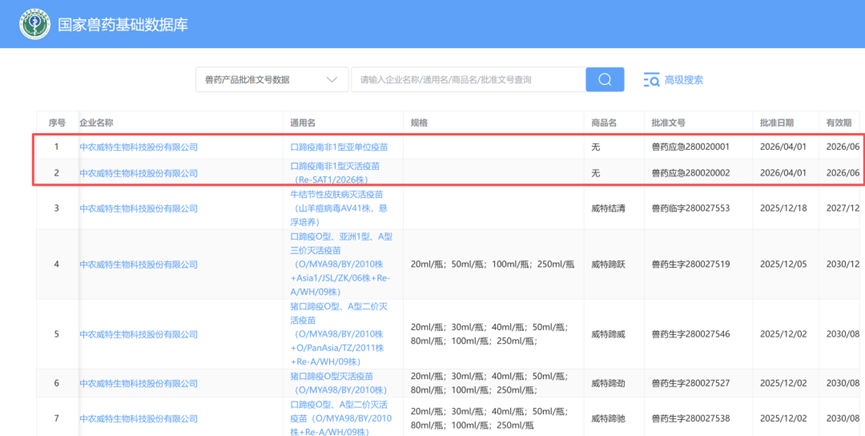This screenshot has height=436, width=865.
Task: Open the 兽药产品批准文号数据 dropdown
Action: [268, 80]
